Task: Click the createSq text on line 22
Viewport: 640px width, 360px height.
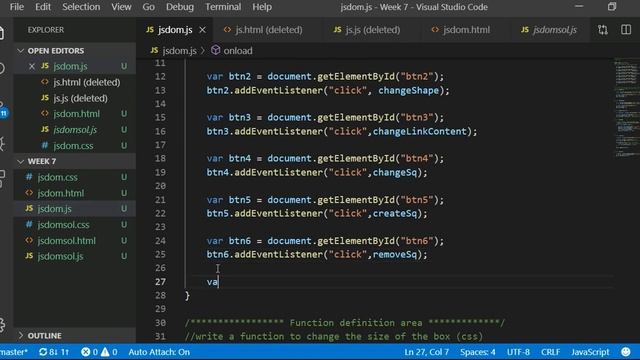Action: 395,213
